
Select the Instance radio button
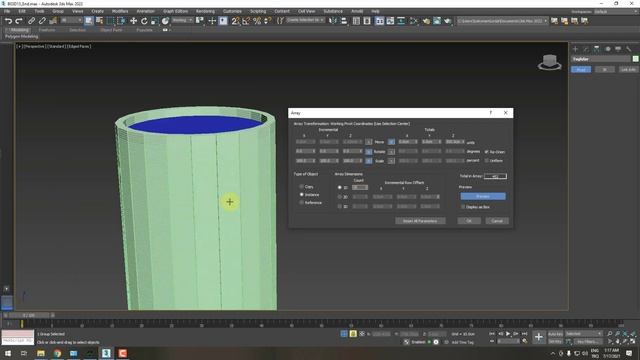point(302,195)
